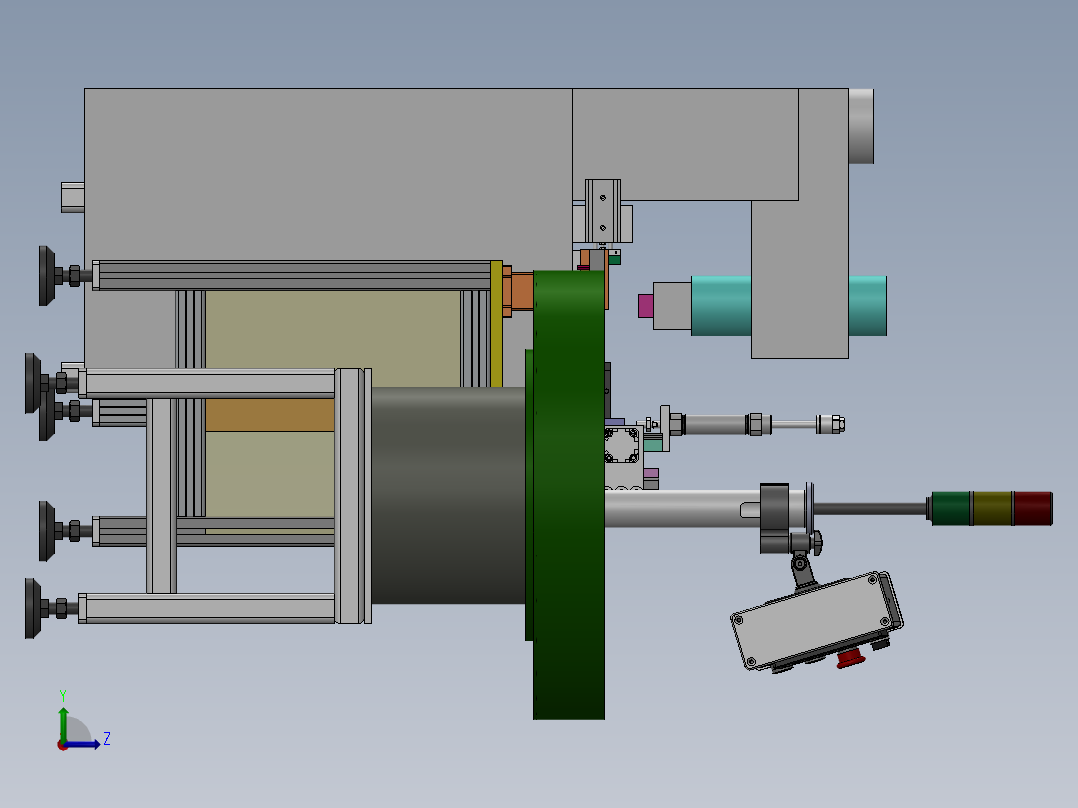This screenshot has width=1078, height=808.
Task: Select the small gray stub on the housing's left side
Action: pyautogui.click(x=73, y=197)
